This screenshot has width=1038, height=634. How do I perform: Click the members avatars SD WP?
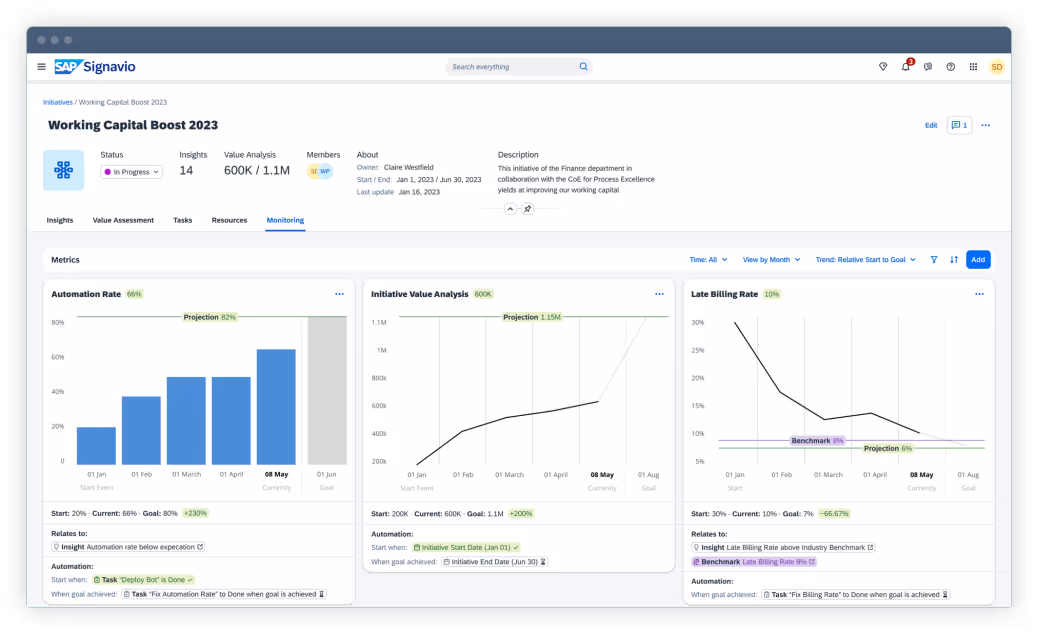pyautogui.click(x=320, y=171)
